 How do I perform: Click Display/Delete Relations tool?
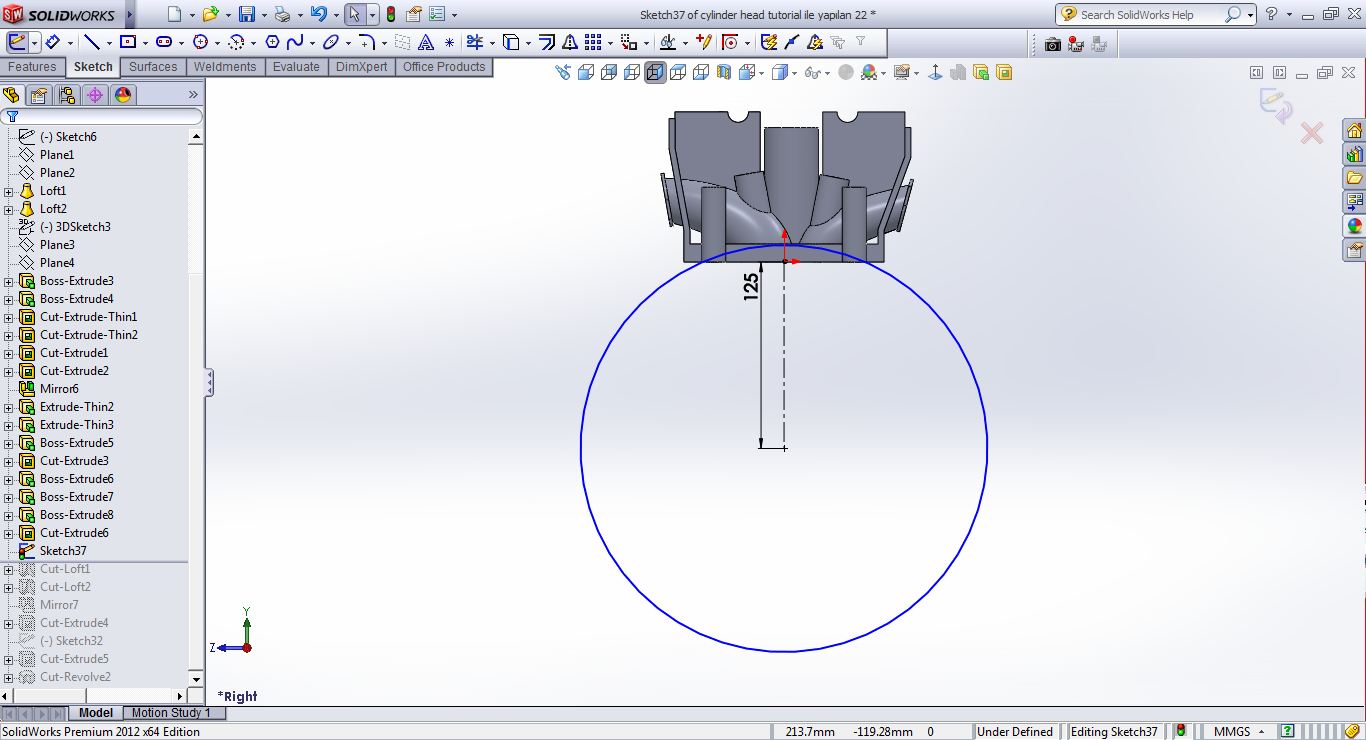pos(668,43)
